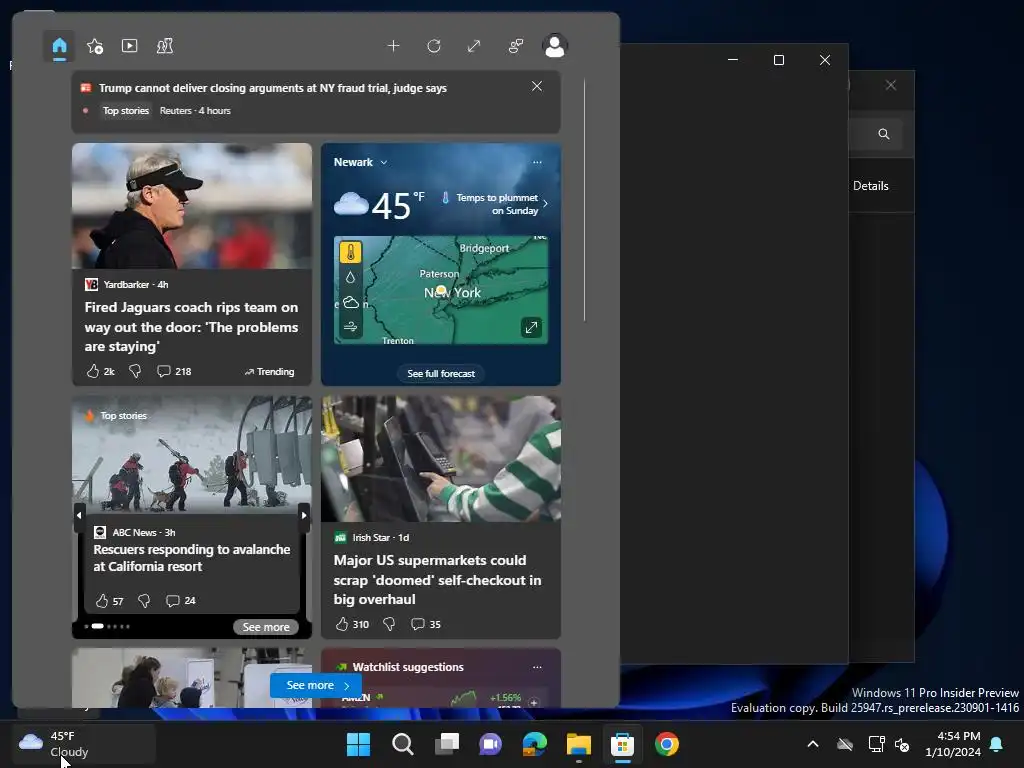
Task: Open comments on Jaguars coach story
Action: [174, 371]
